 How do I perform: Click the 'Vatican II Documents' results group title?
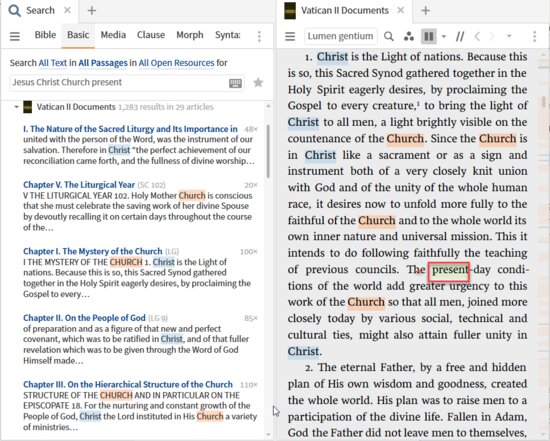[76, 107]
